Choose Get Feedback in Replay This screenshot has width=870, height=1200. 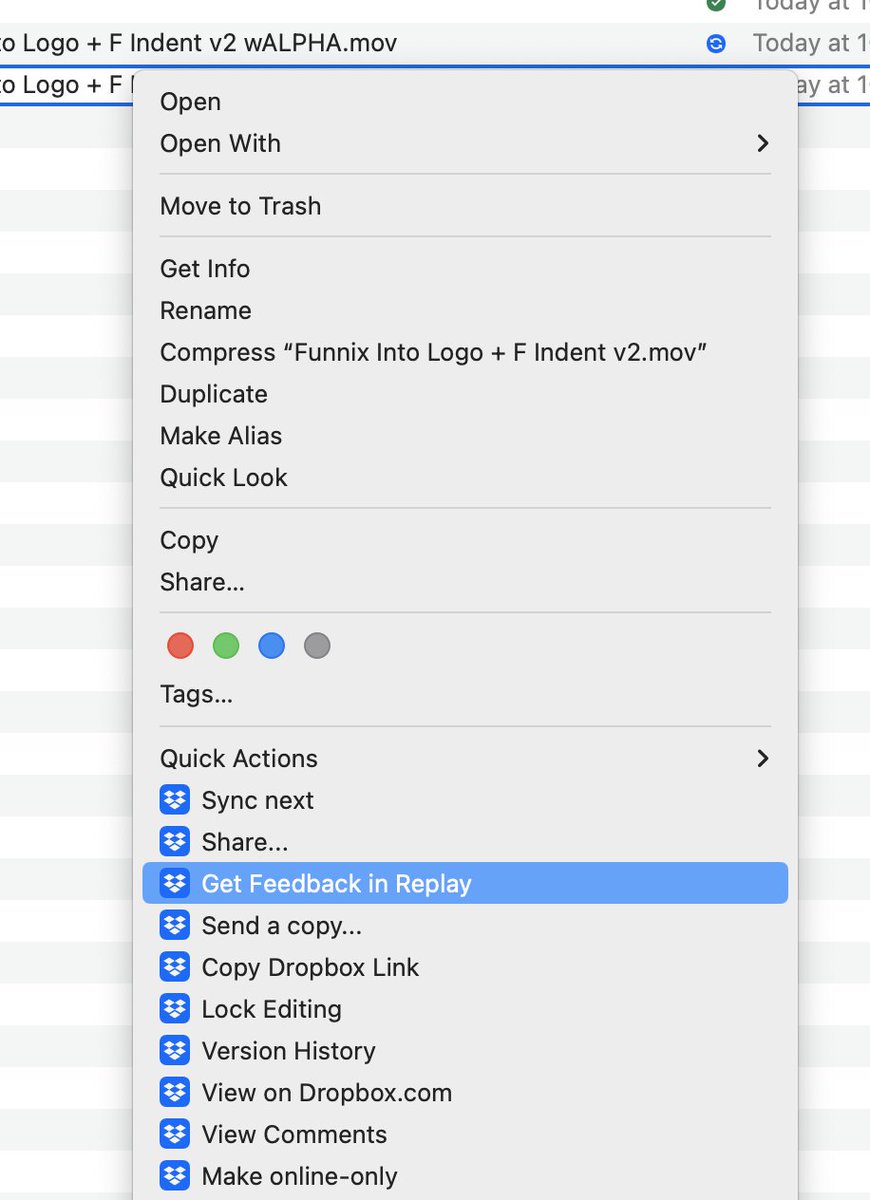click(x=465, y=884)
